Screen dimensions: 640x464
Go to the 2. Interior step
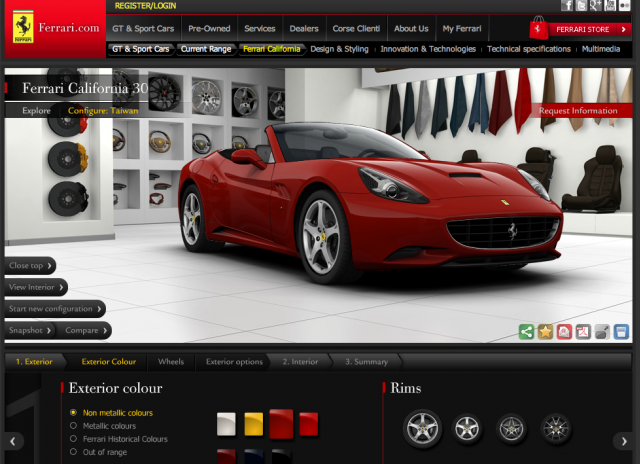click(x=300, y=362)
